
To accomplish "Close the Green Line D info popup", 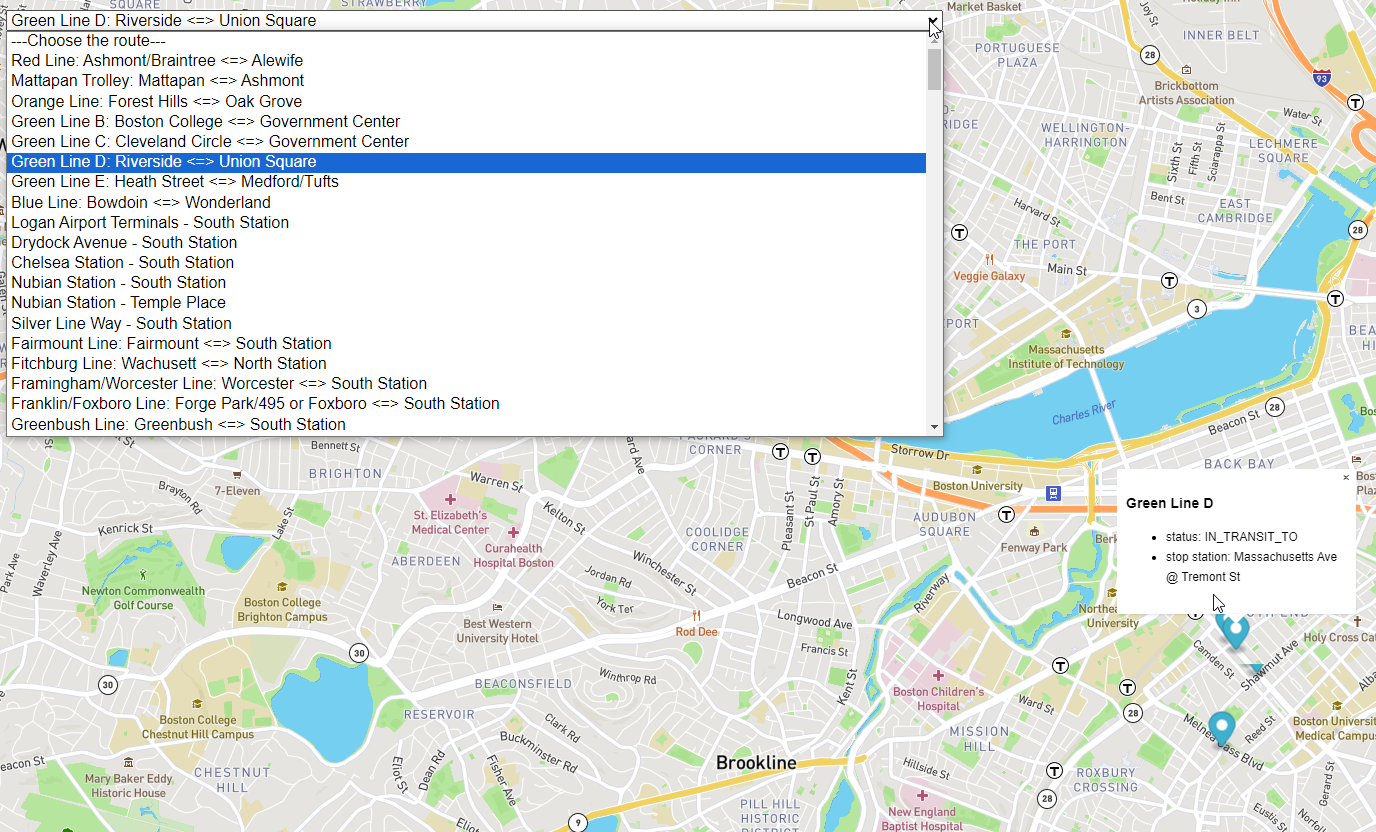I will tap(1345, 478).
